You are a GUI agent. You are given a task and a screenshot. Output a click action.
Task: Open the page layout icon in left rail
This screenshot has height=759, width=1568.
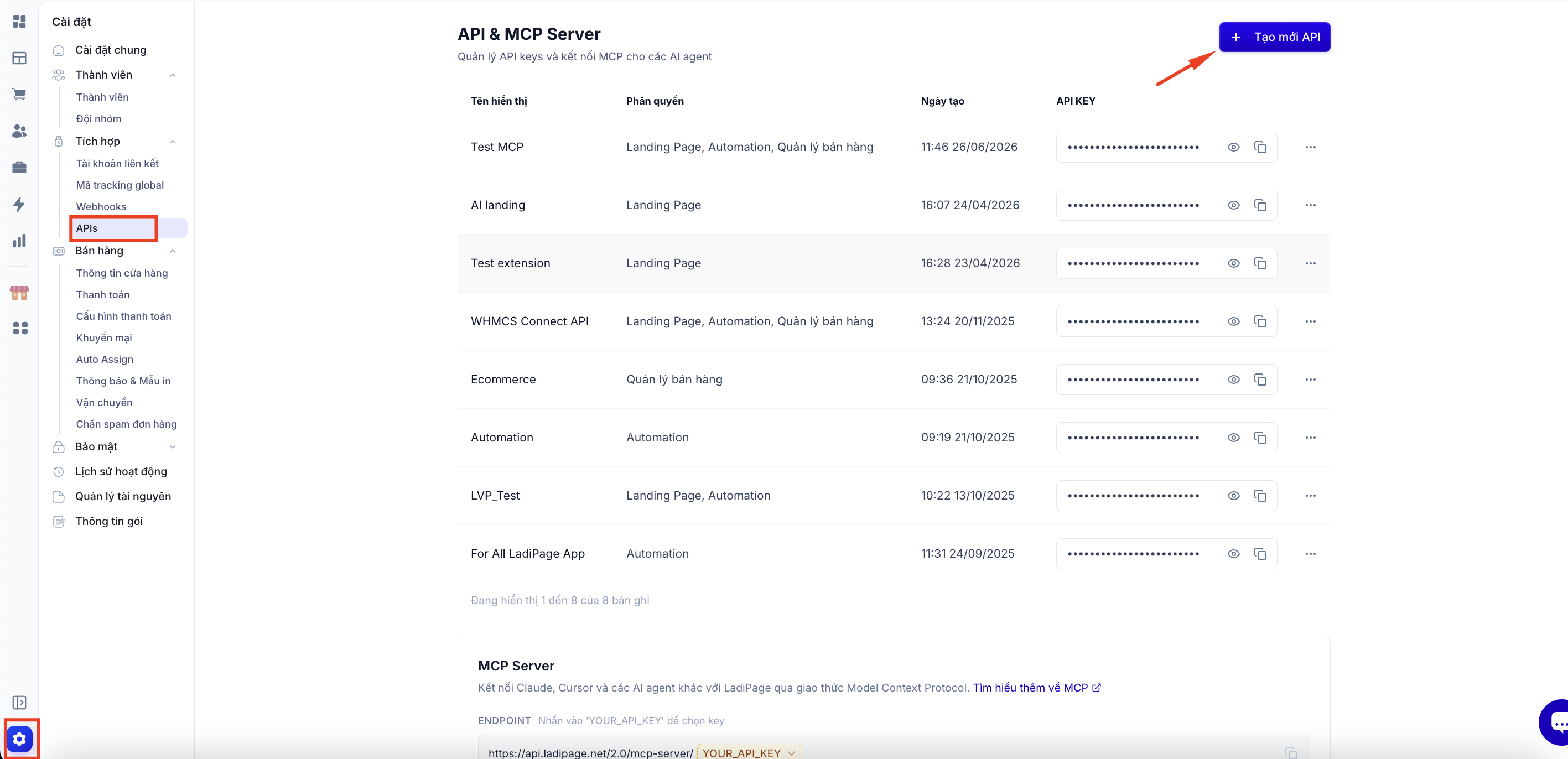coord(19,59)
